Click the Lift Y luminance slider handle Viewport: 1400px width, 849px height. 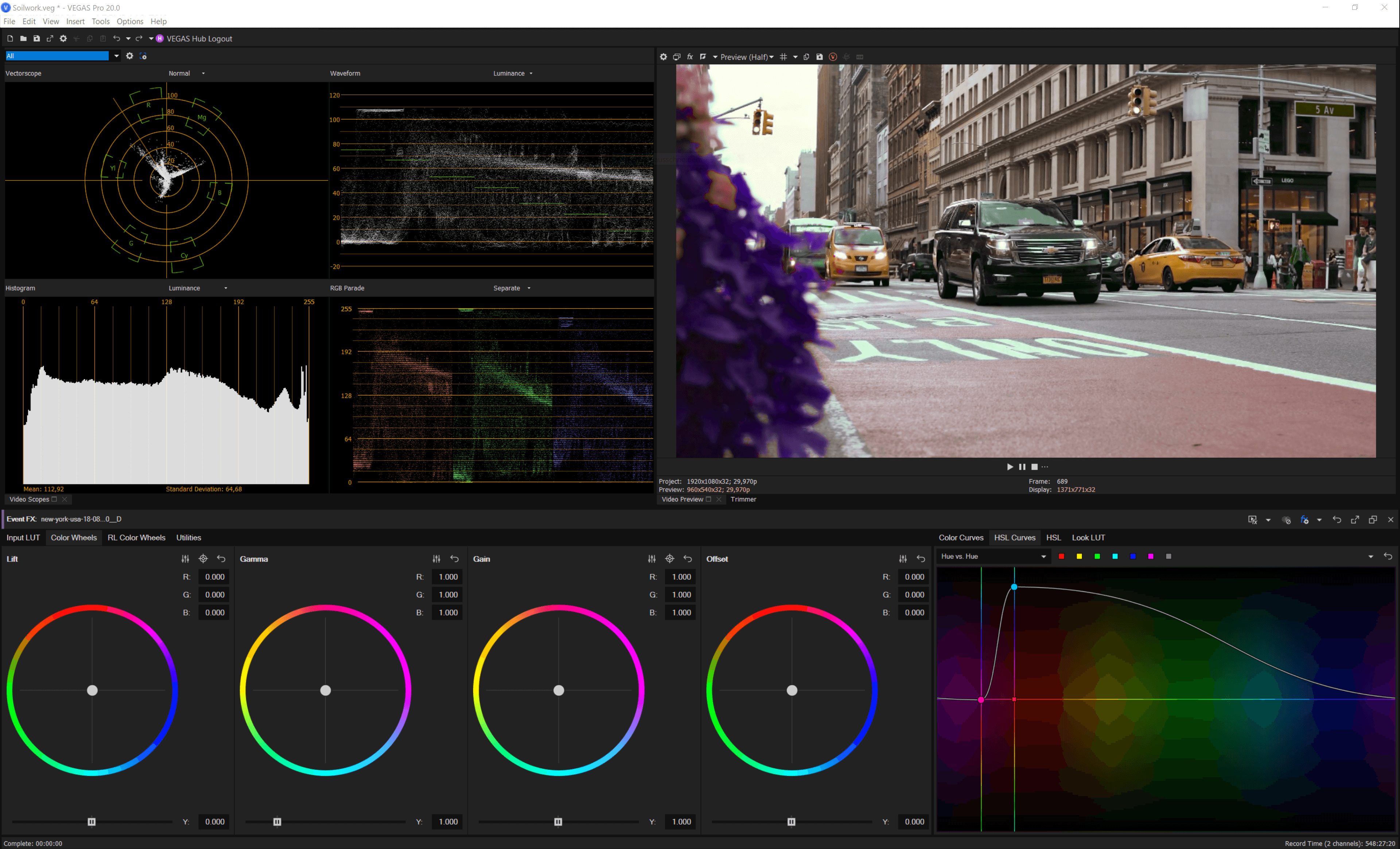pyautogui.click(x=92, y=822)
